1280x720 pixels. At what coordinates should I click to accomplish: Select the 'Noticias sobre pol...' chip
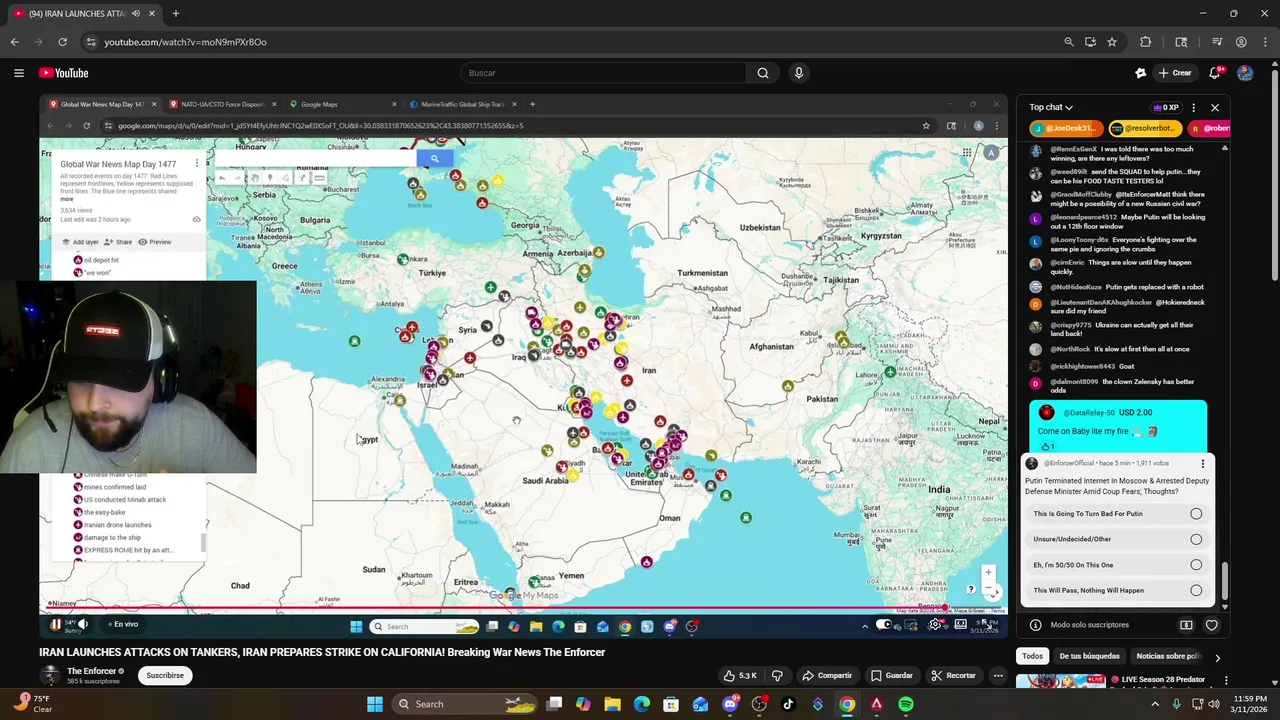1168,656
